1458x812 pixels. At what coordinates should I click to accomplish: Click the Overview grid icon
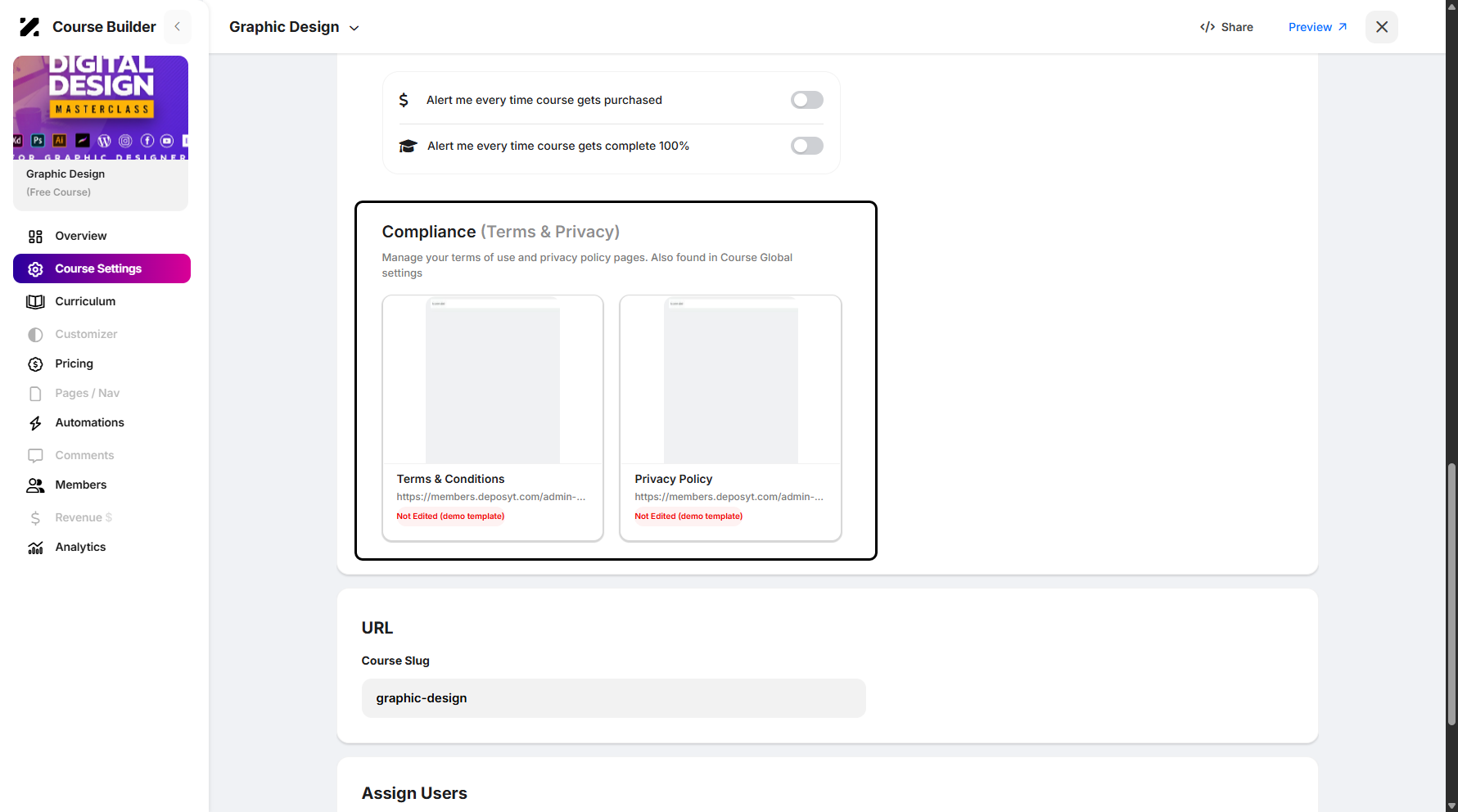[35, 237]
